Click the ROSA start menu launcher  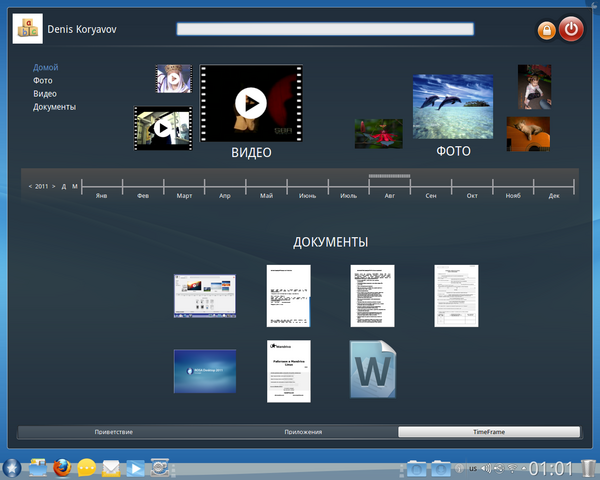pyautogui.click(x=12, y=467)
